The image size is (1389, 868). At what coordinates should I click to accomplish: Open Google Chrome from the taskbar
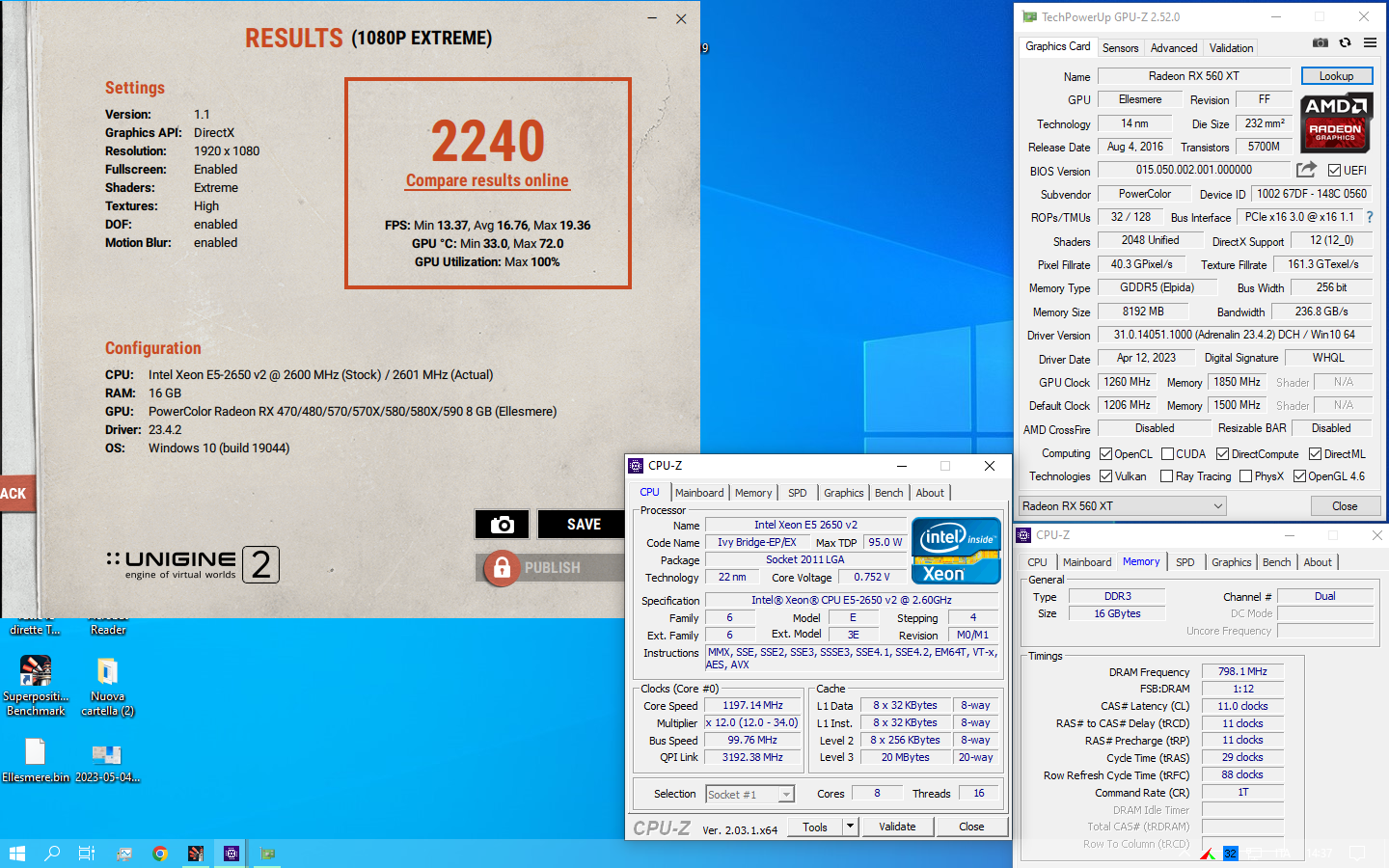coord(160,854)
